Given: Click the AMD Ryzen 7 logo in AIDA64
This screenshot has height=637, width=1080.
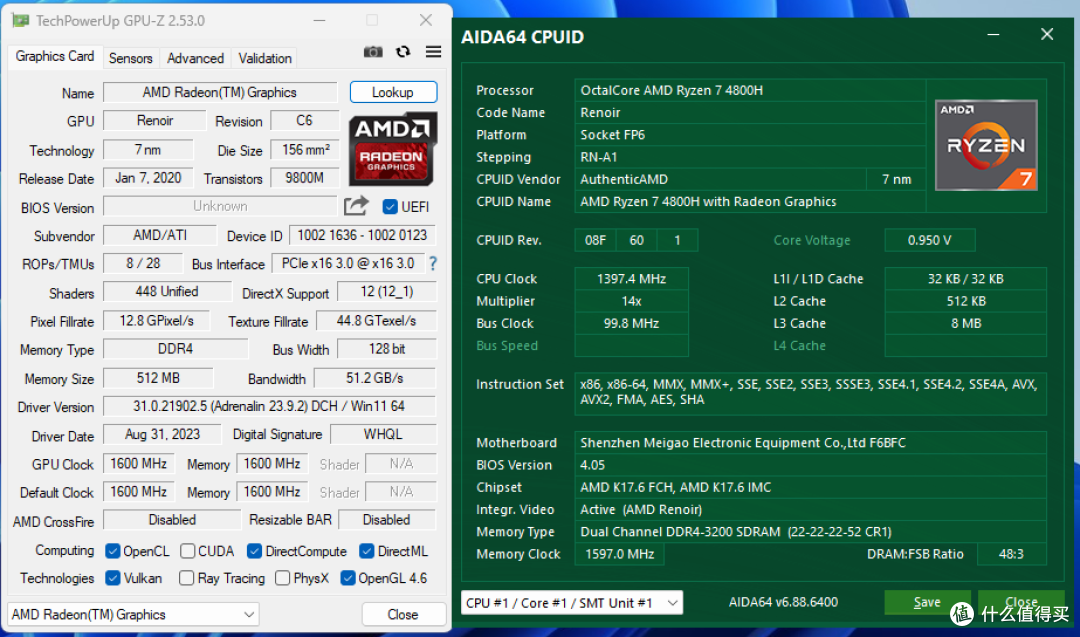Looking at the screenshot, I should [x=986, y=145].
